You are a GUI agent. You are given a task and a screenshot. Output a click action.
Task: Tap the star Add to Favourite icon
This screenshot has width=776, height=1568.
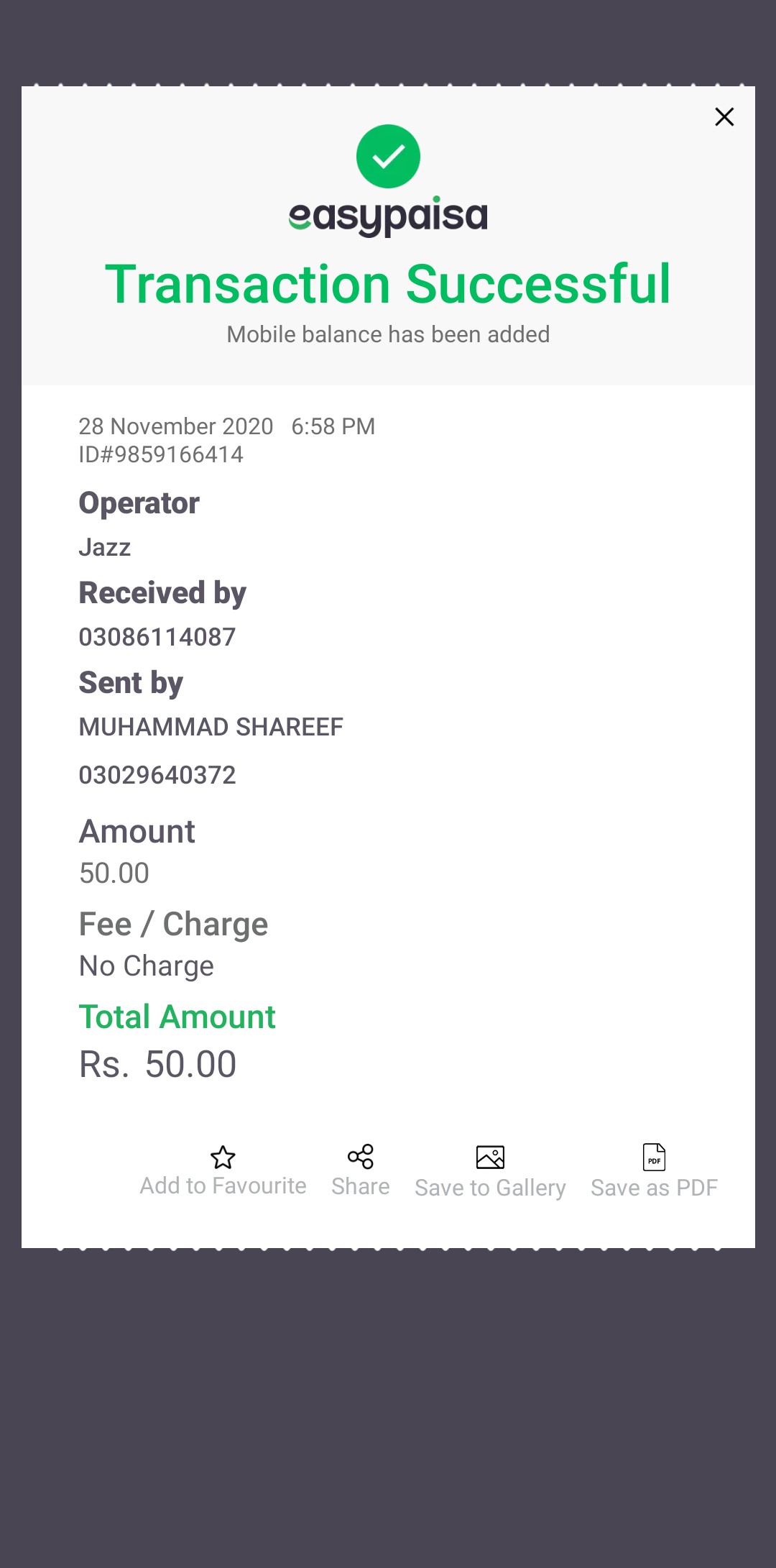tap(223, 1157)
